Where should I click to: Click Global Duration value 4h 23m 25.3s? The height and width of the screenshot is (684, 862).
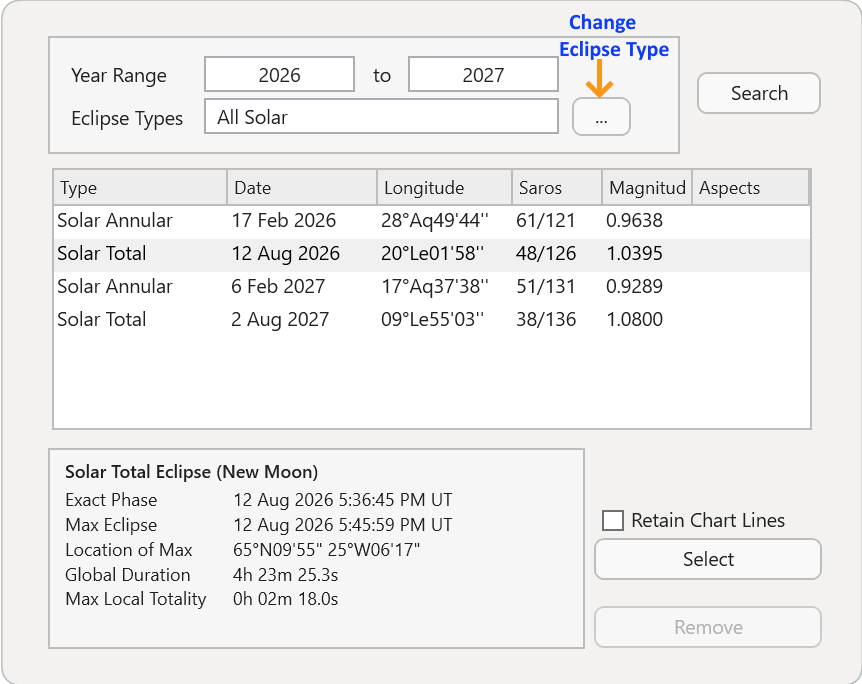[x=285, y=575]
